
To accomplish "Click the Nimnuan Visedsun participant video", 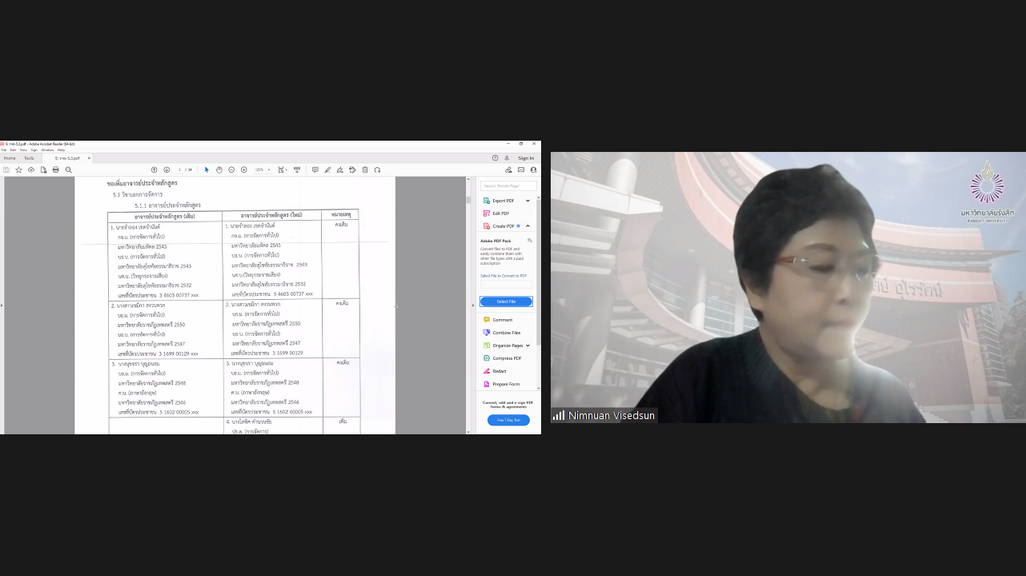I will tap(788, 287).
